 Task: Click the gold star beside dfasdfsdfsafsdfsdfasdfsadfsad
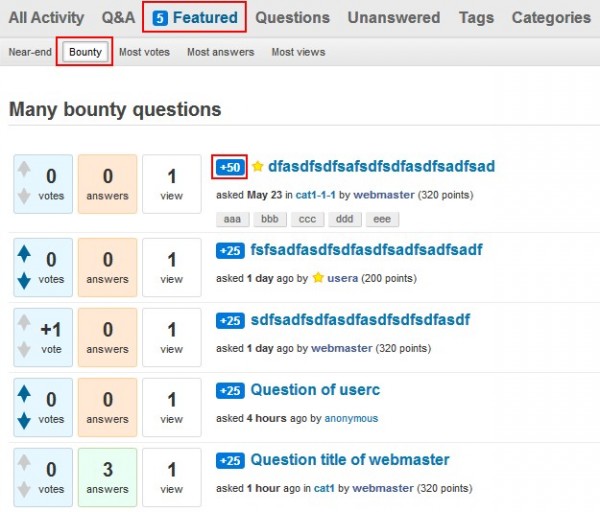258,166
